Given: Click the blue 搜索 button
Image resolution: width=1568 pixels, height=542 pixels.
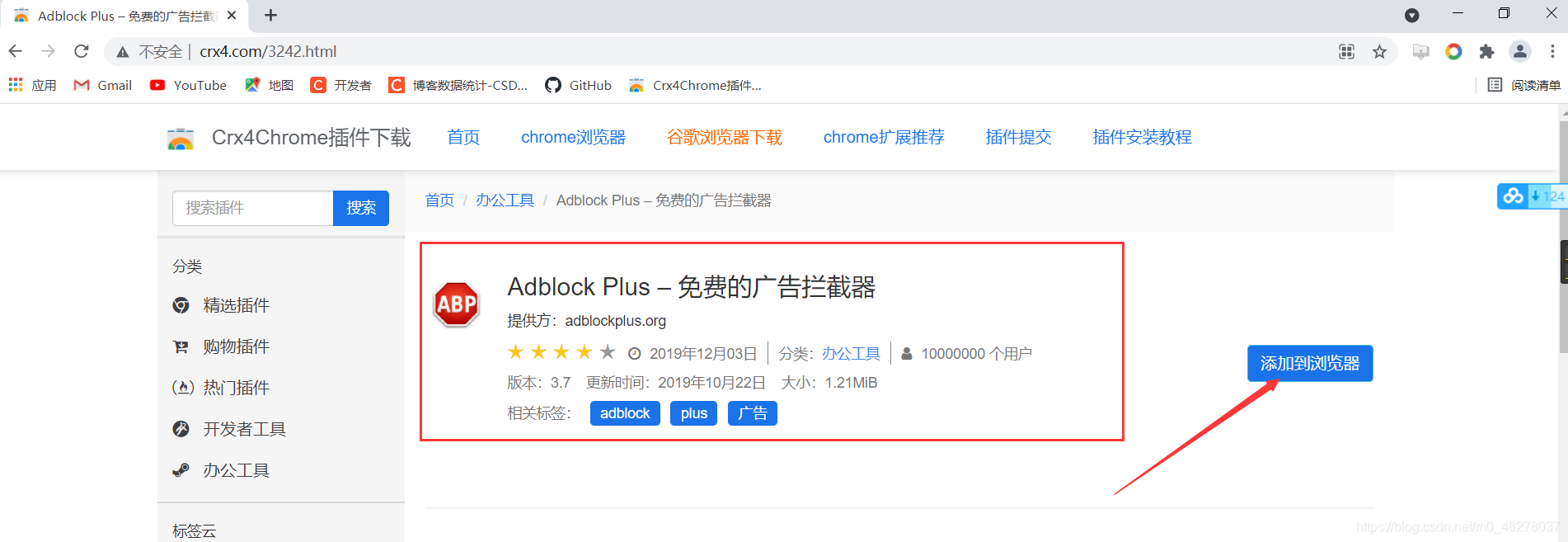Looking at the screenshot, I should coord(361,208).
